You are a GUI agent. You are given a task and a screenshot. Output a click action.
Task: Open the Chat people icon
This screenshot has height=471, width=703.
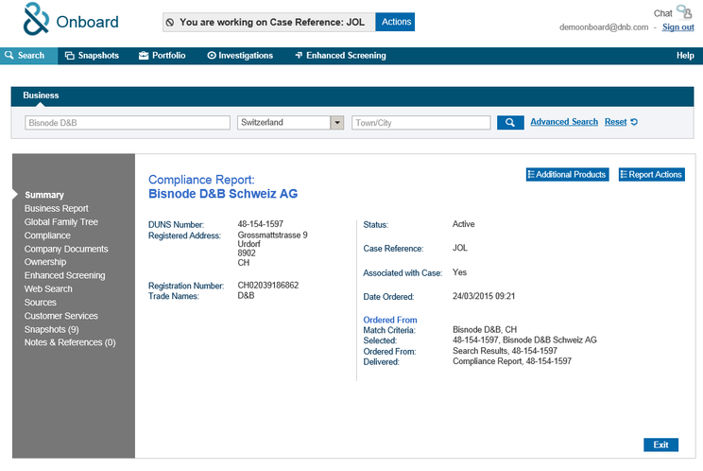point(685,12)
